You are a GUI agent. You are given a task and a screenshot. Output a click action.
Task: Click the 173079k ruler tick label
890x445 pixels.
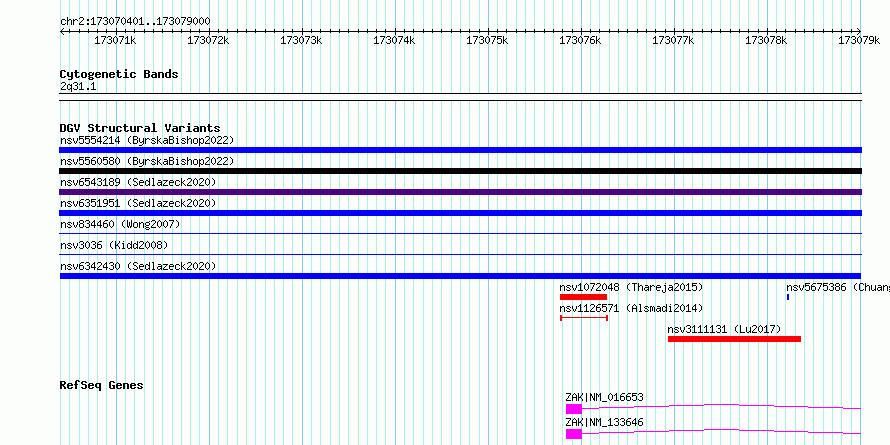click(860, 40)
